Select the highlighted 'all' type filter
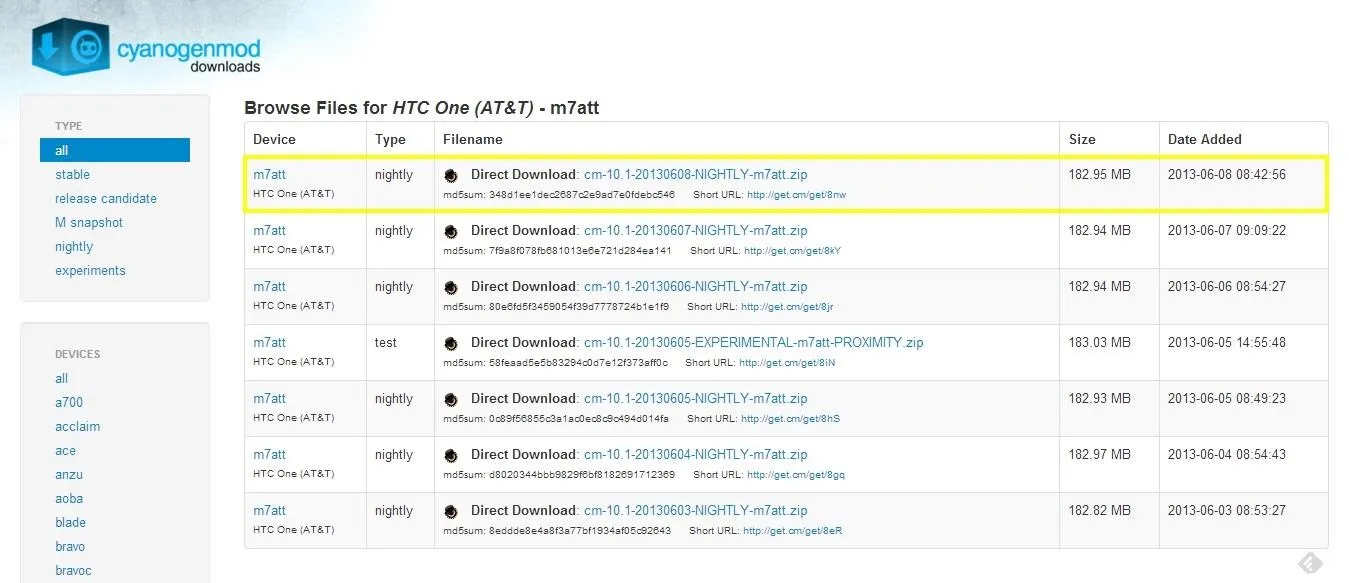 [115, 150]
